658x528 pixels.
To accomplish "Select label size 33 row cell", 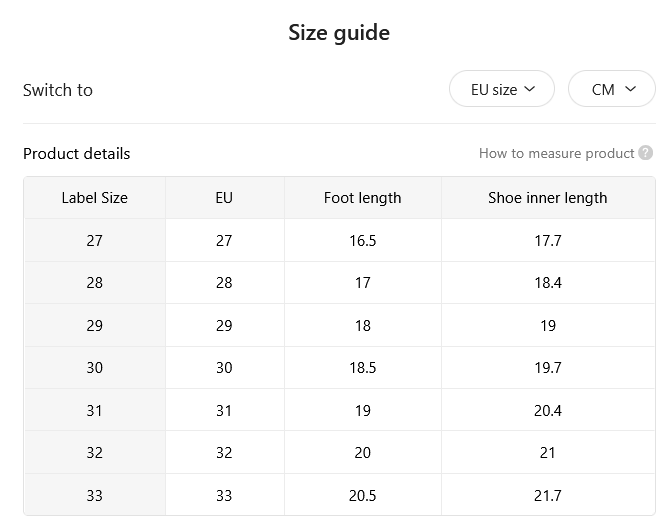I will (94, 495).
